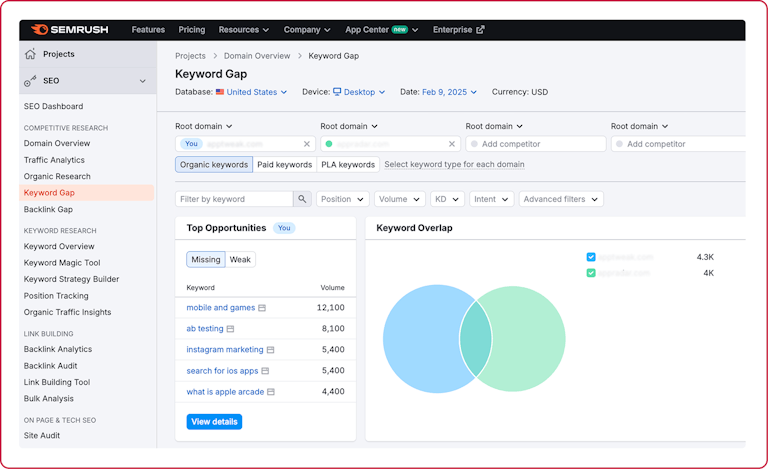
Task: Focus the Filter by keyword field
Action: (234, 199)
